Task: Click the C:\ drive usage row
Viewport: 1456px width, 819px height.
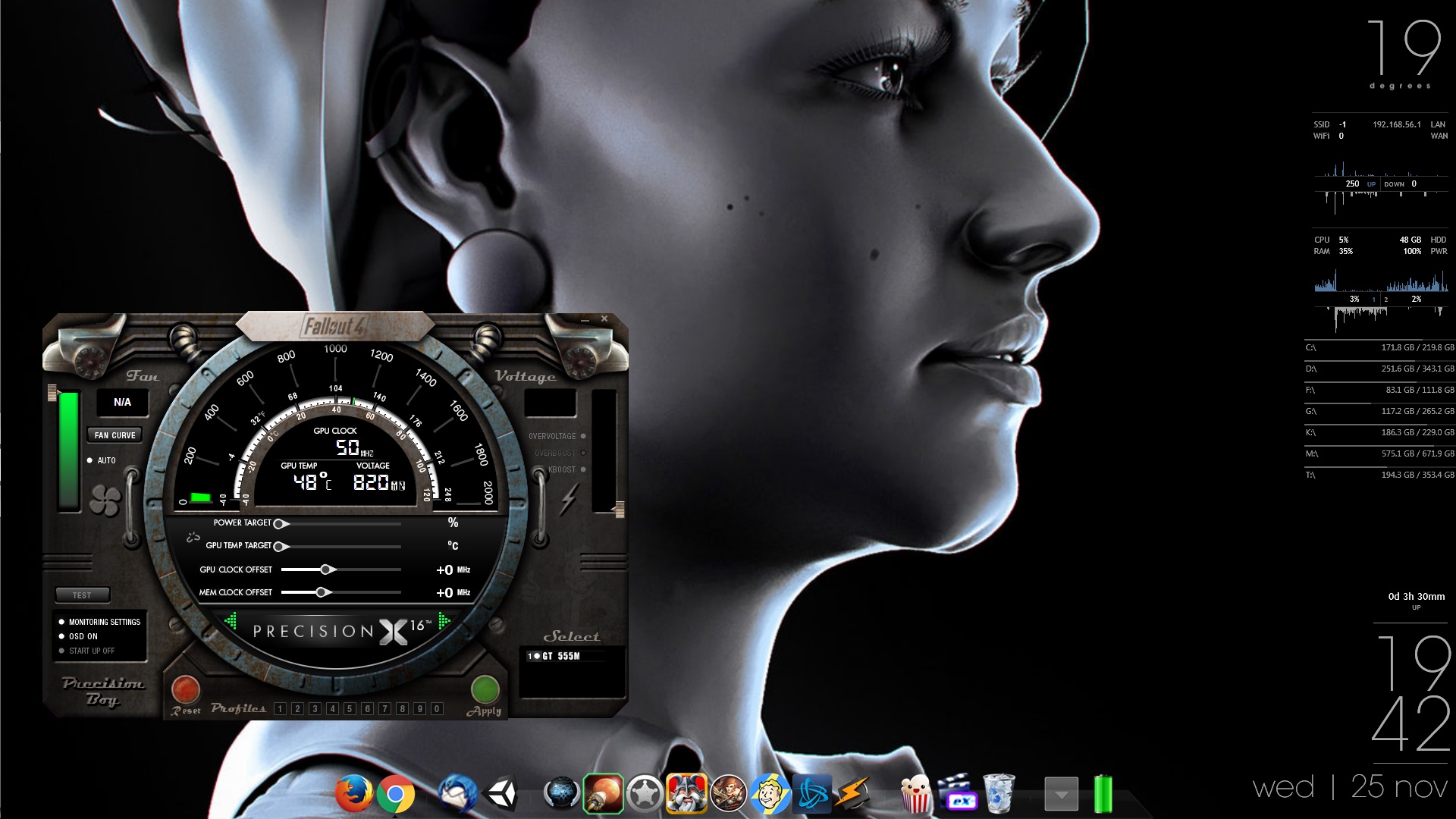Action: pyautogui.click(x=1379, y=348)
